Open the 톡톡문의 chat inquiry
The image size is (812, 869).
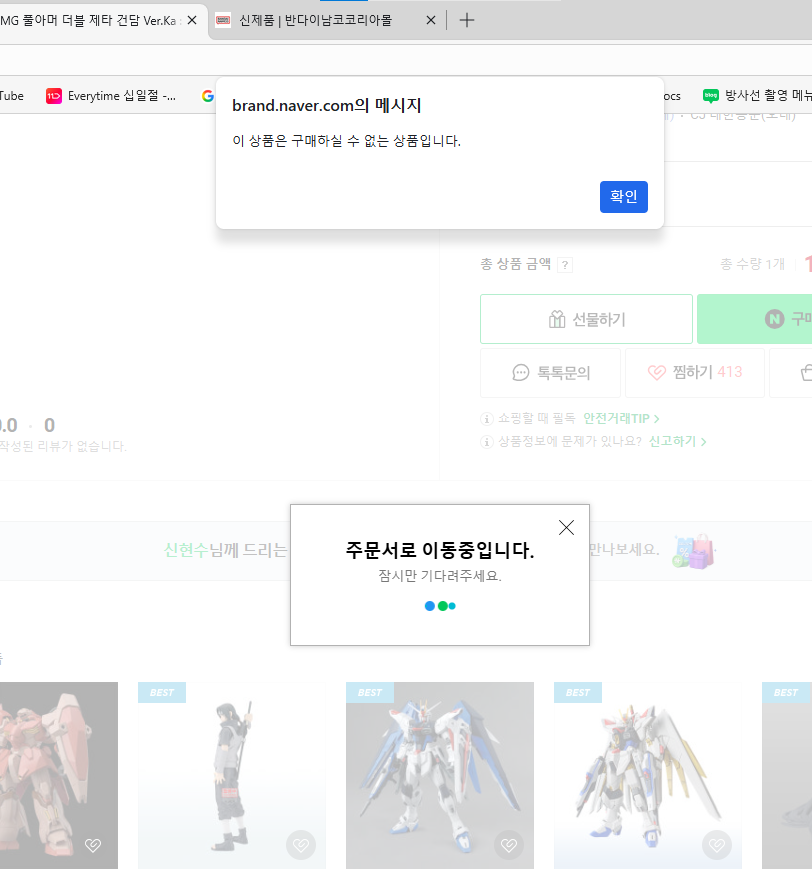coord(550,373)
